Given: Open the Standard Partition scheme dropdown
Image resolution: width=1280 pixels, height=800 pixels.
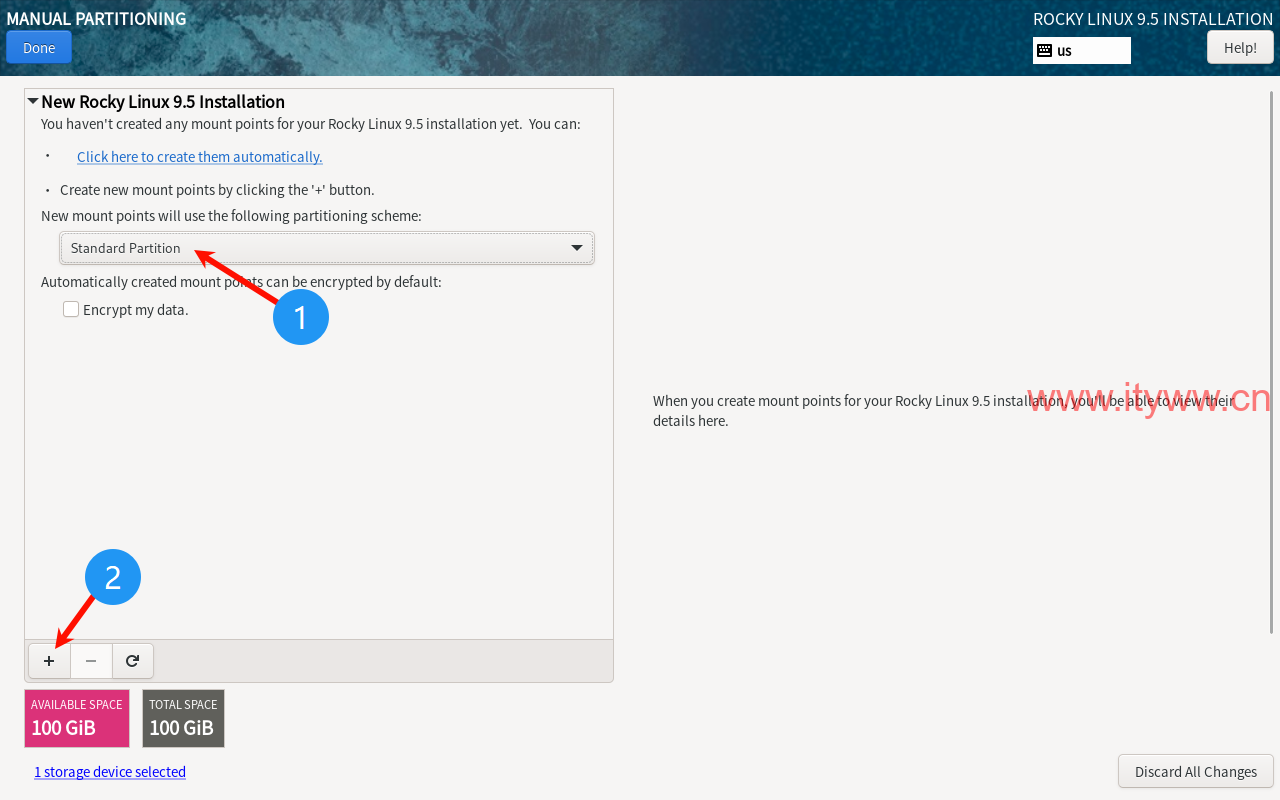Looking at the screenshot, I should point(327,248).
